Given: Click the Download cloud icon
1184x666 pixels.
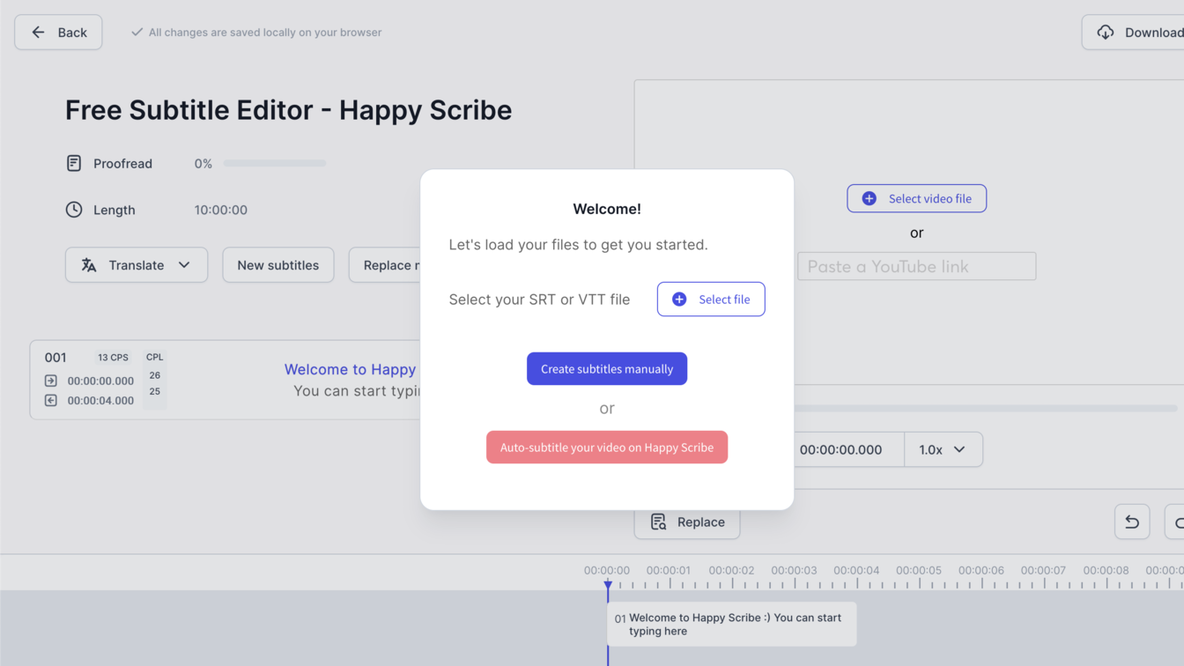Looking at the screenshot, I should [1105, 32].
